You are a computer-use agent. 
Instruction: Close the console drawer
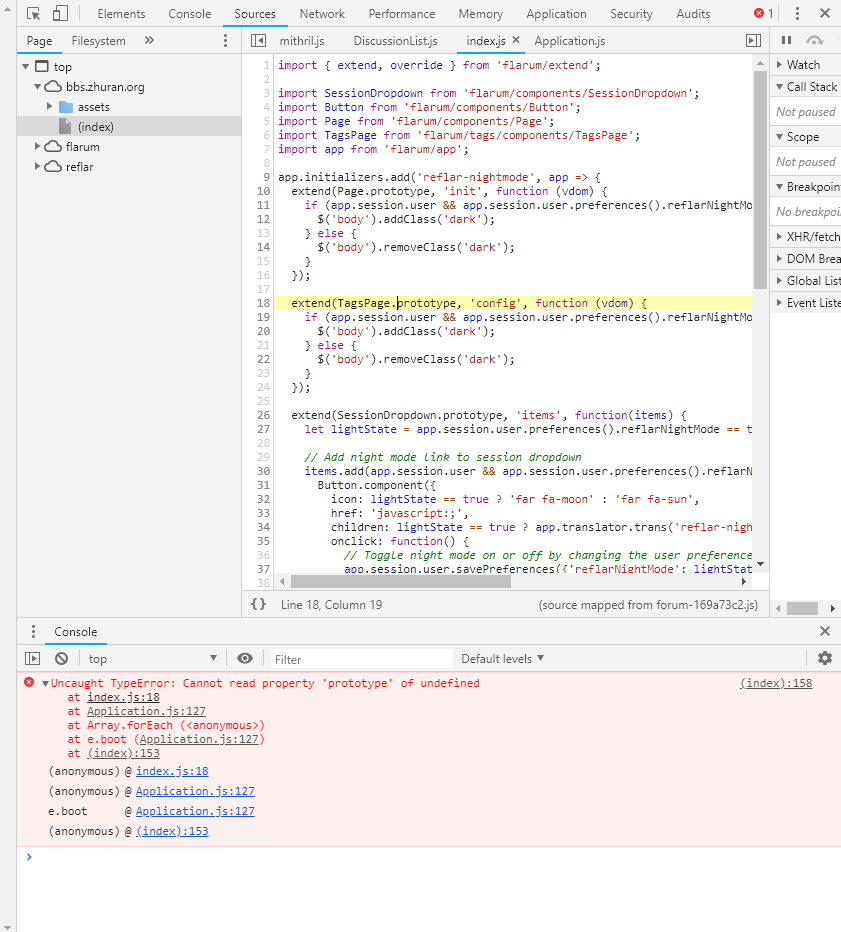point(824,631)
